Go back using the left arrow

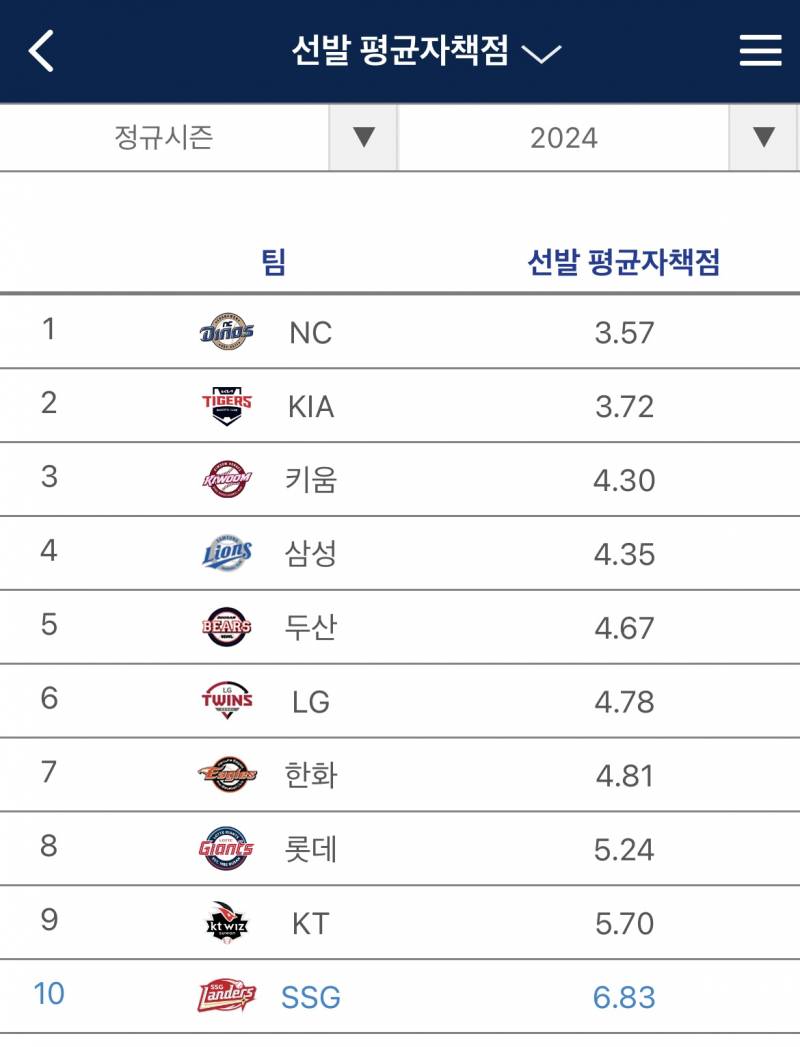point(41,51)
